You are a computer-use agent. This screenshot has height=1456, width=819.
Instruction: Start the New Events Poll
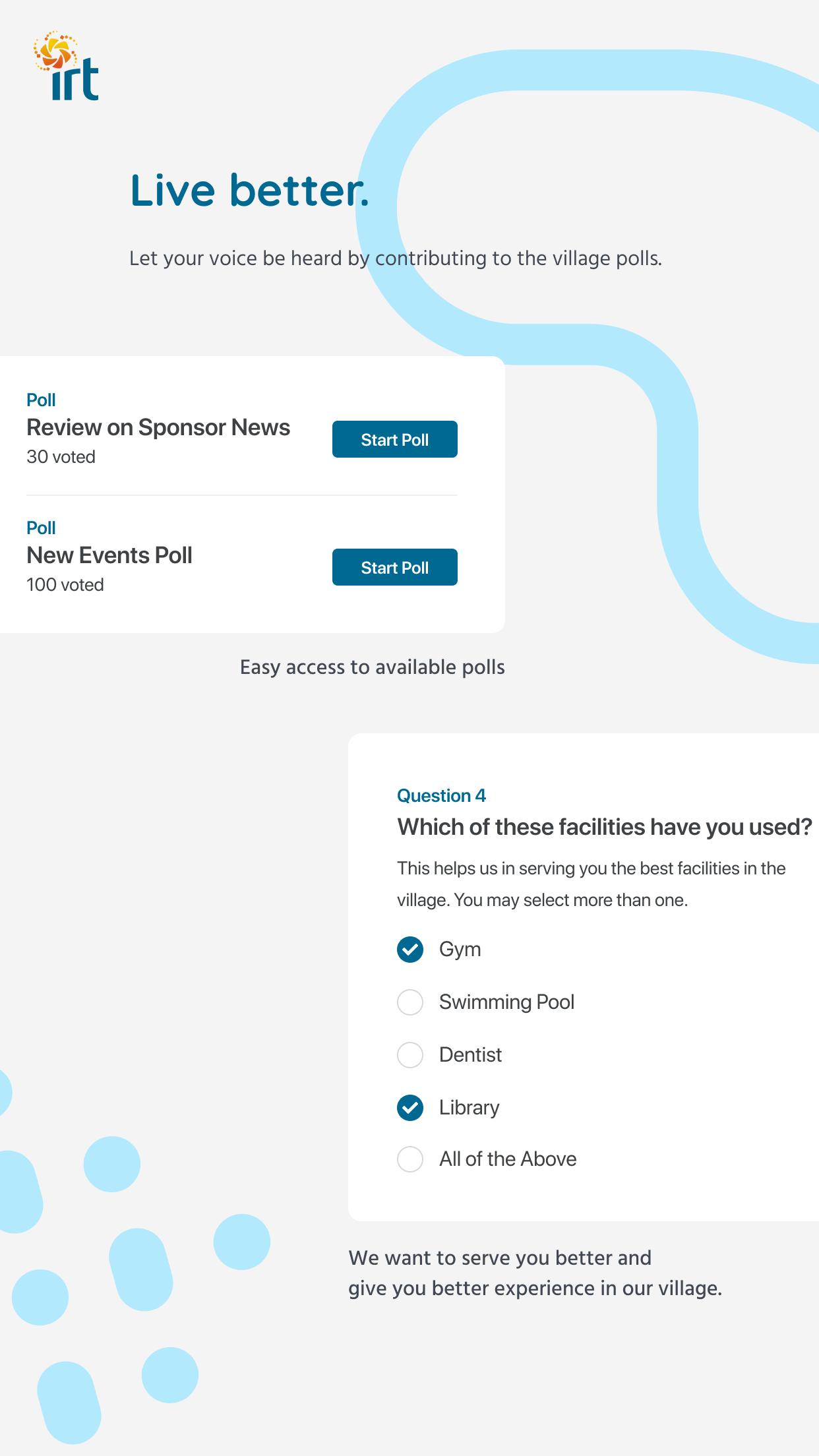394,567
